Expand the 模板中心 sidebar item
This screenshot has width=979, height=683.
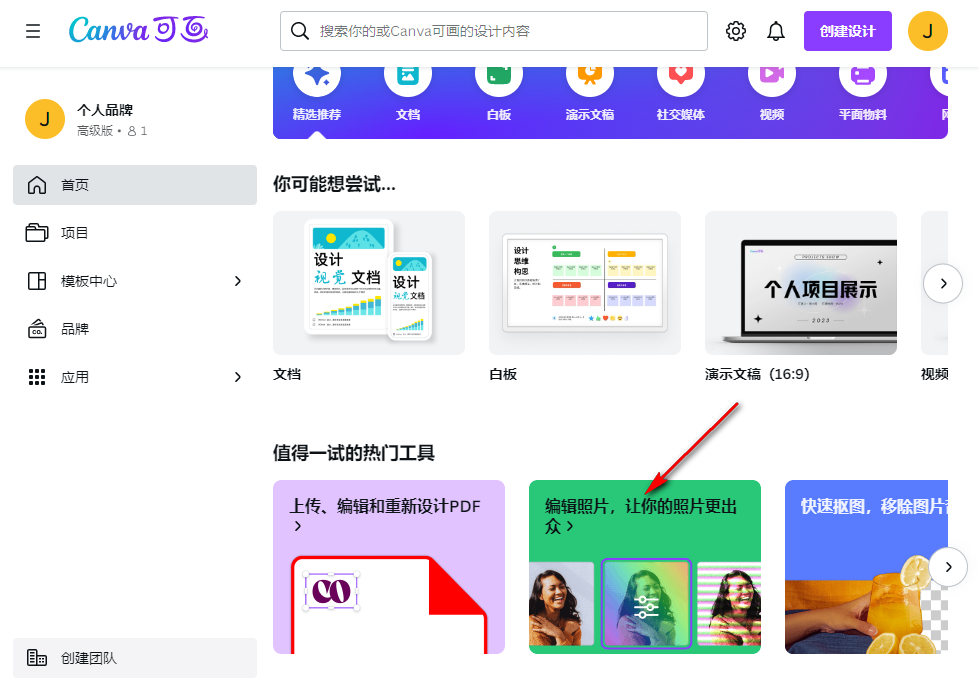pos(135,281)
